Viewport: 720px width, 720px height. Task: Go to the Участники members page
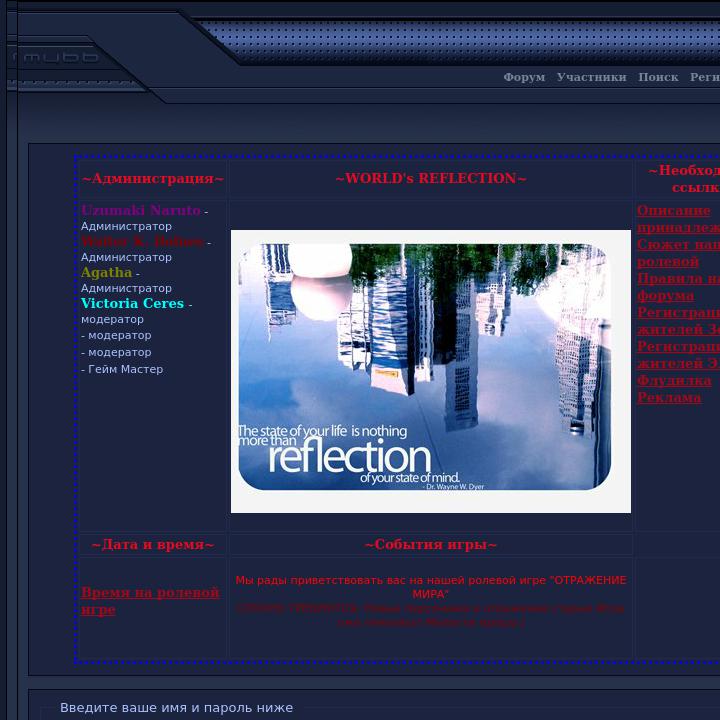(591, 77)
